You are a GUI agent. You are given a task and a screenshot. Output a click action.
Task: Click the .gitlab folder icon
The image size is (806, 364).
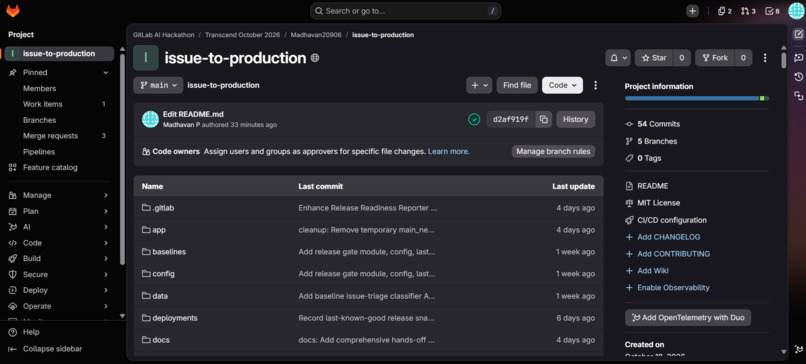146,208
